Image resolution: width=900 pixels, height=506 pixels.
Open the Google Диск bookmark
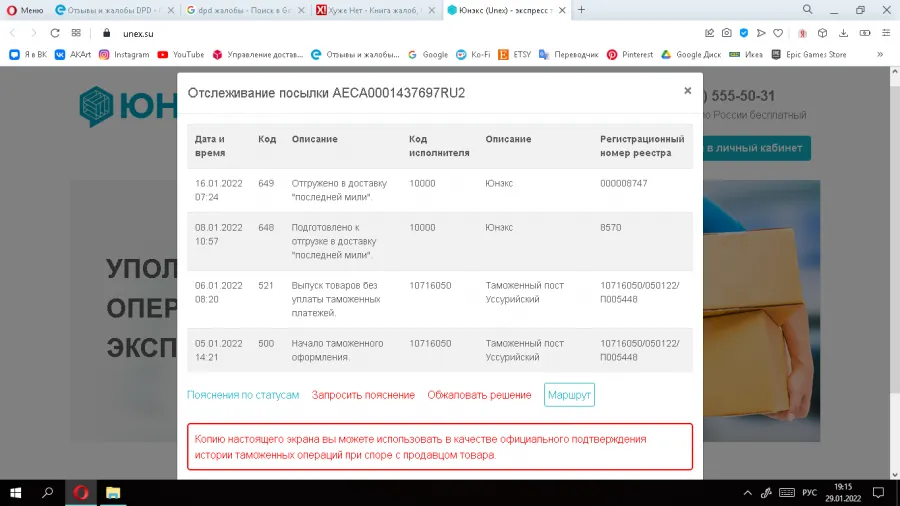(691, 55)
